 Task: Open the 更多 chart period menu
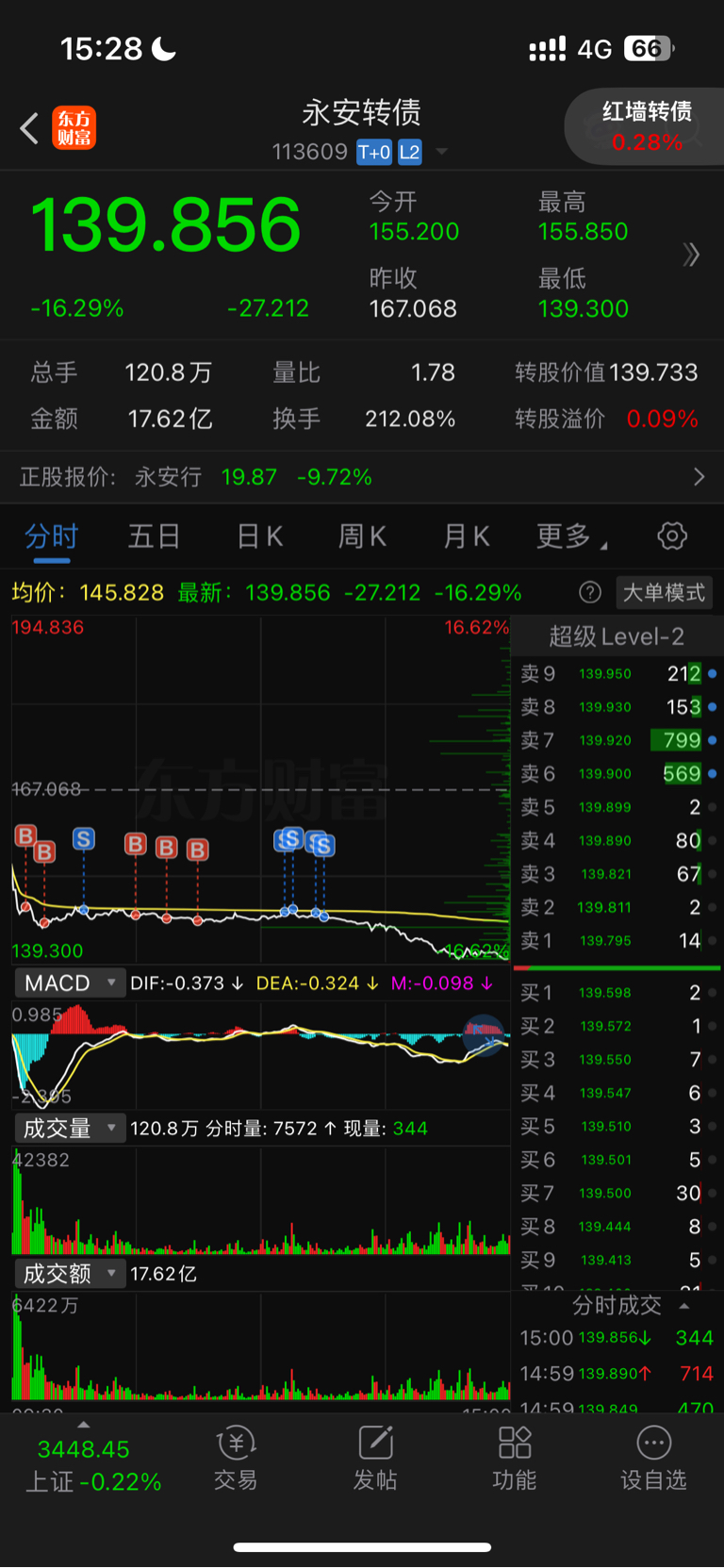pyautogui.click(x=571, y=536)
